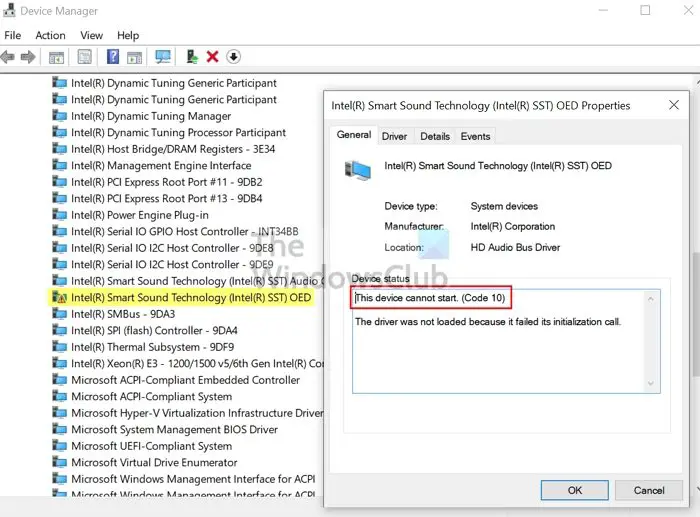Click the Action pane toolbar icon
The image size is (700, 517).
pyautogui.click(x=134, y=57)
